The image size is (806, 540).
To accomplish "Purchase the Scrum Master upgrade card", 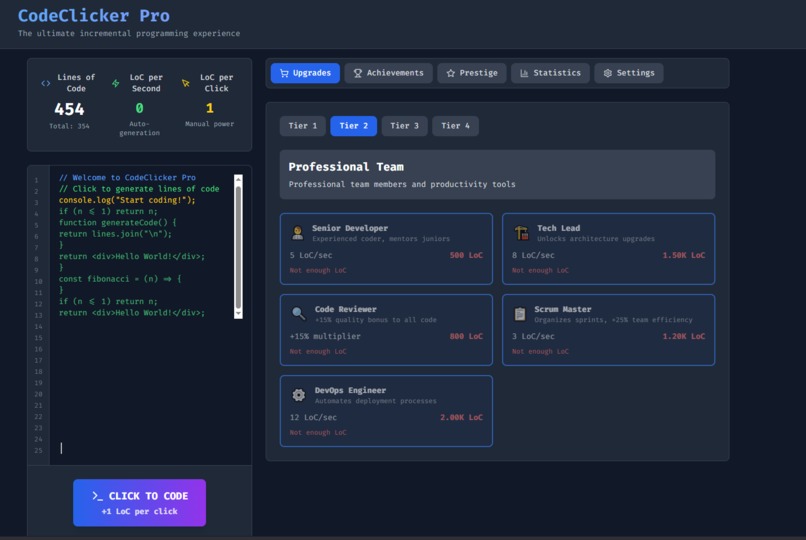I will tap(608, 330).
